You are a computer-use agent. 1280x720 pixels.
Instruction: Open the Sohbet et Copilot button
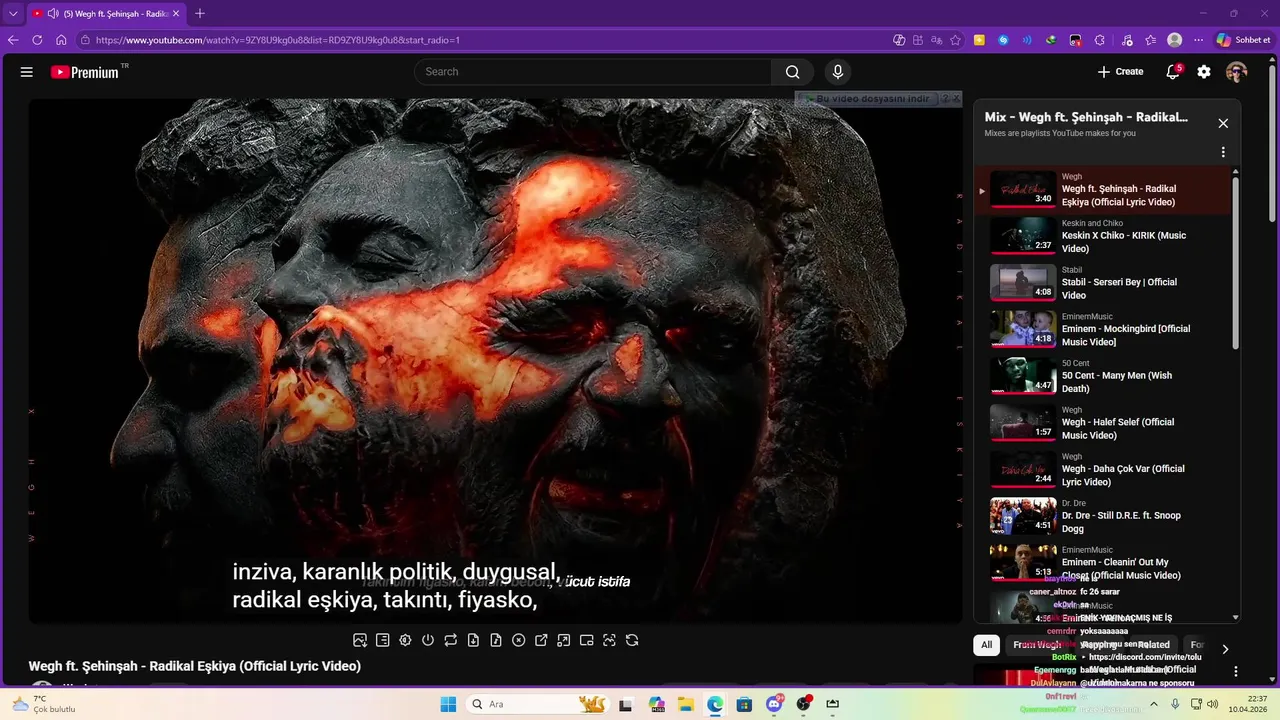click(x=1244, y=40)
